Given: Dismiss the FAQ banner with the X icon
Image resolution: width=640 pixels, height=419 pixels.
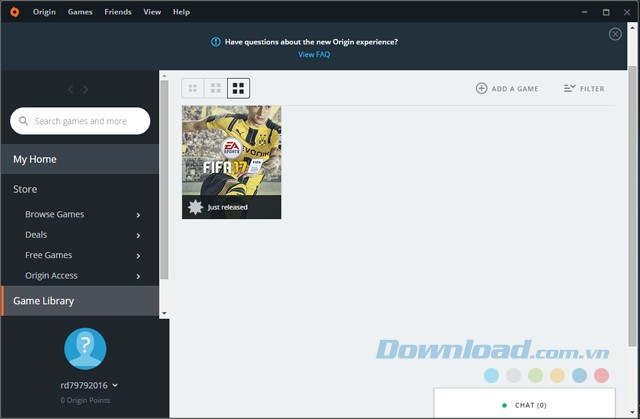Looking at the screenshot, I should (x=615, y=34).
